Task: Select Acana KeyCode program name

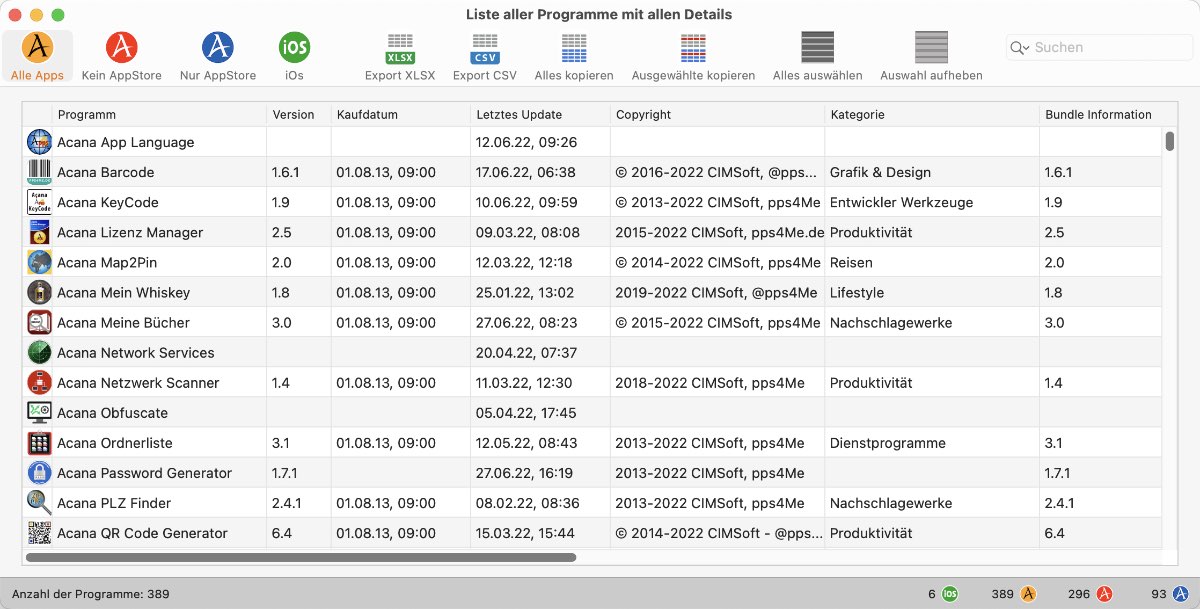Action: [x=108, y=203]
